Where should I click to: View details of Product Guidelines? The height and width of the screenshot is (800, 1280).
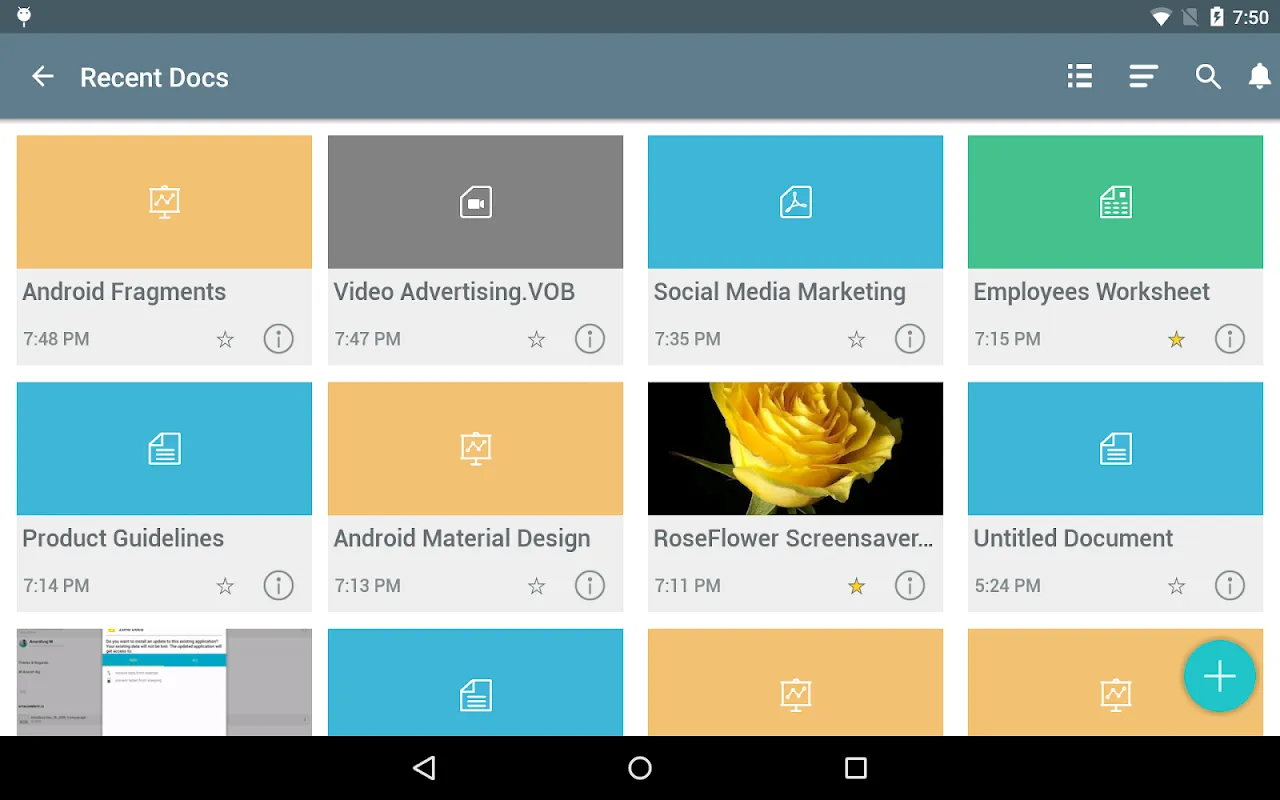click(x=278, y=586)
